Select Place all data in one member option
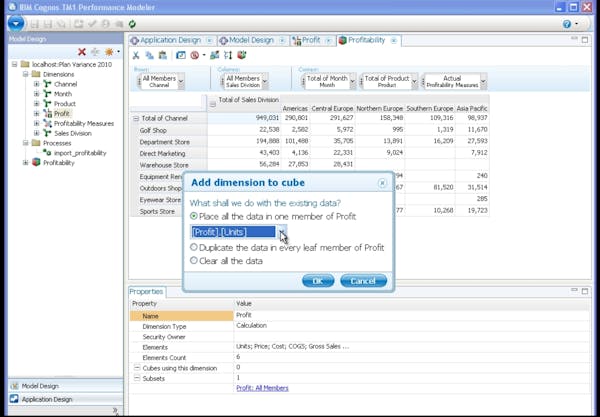Viewport: 600px width, 417px height. tap(194, 216)
